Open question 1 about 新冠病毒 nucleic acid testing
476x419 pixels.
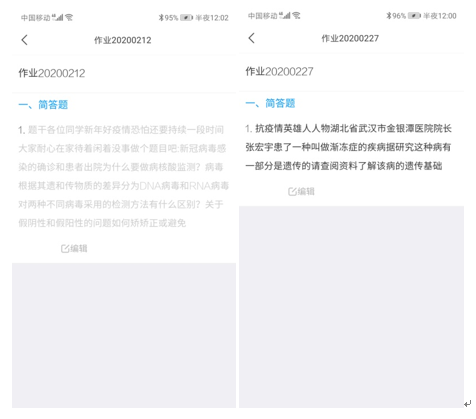124,176
